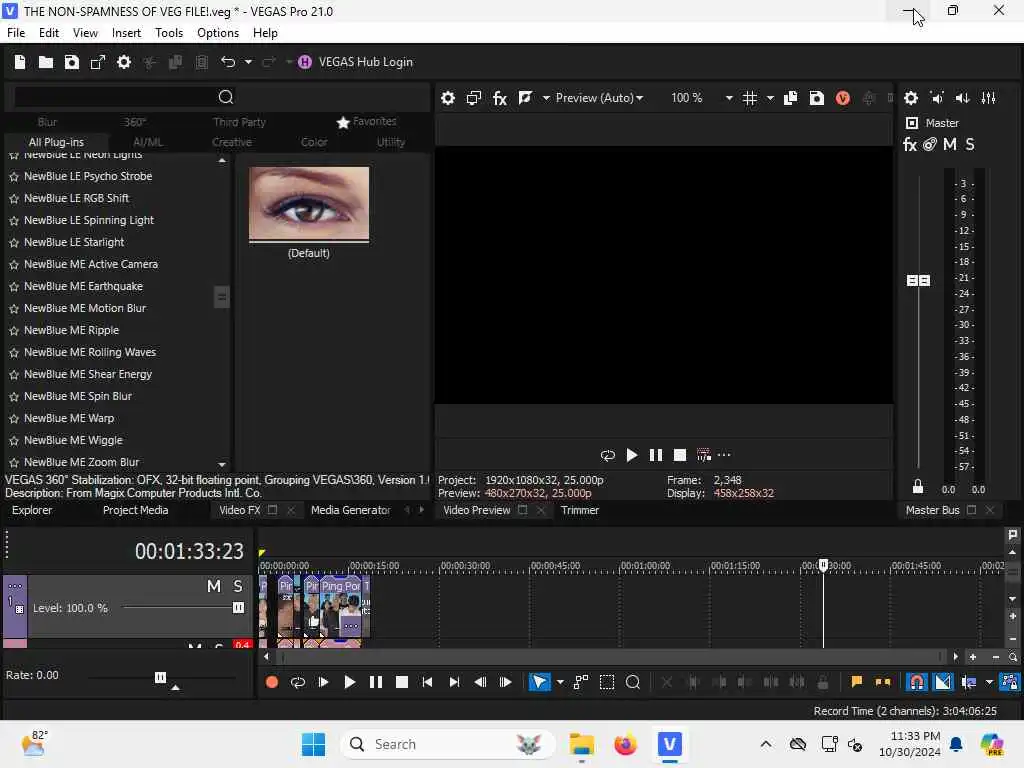This screenshot has width=1024, height=768.
Task: Open mixing console sliders icon
Action: click(989, 98)
